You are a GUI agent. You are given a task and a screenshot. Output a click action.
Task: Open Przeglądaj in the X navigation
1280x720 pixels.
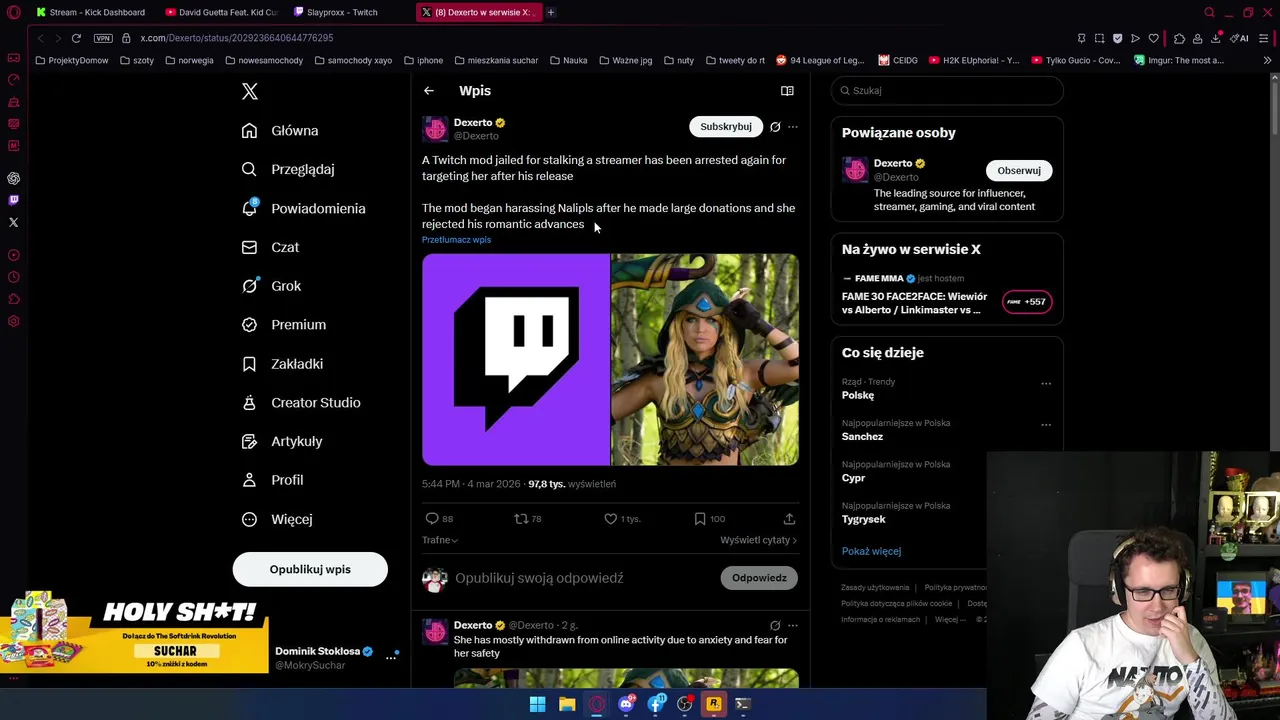pos(289,170)
